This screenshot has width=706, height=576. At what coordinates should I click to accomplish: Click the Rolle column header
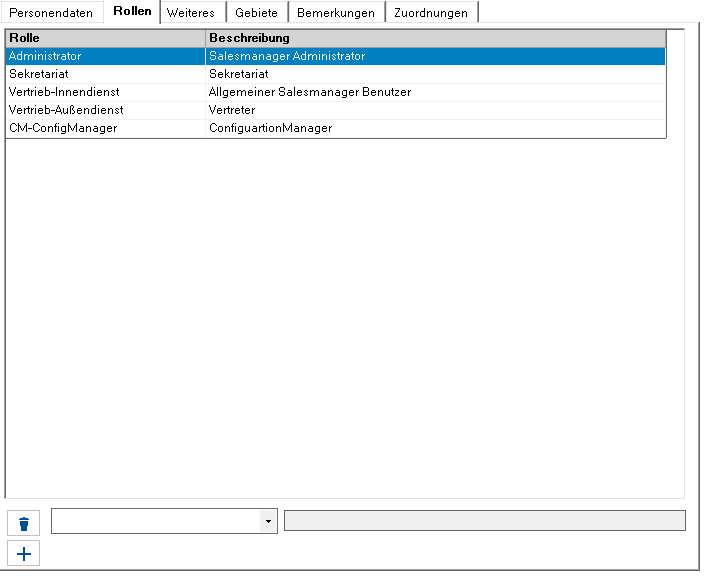click(x=106, y=38)
